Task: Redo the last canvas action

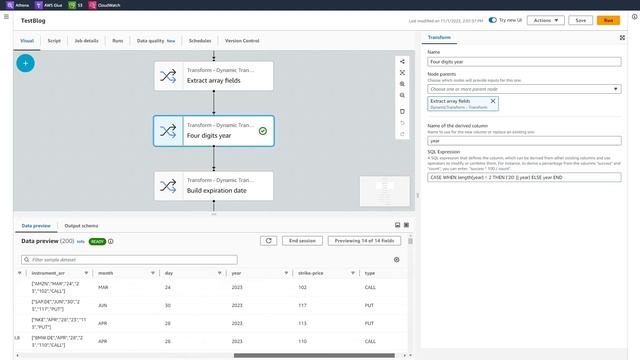Action: click(402, 134)
